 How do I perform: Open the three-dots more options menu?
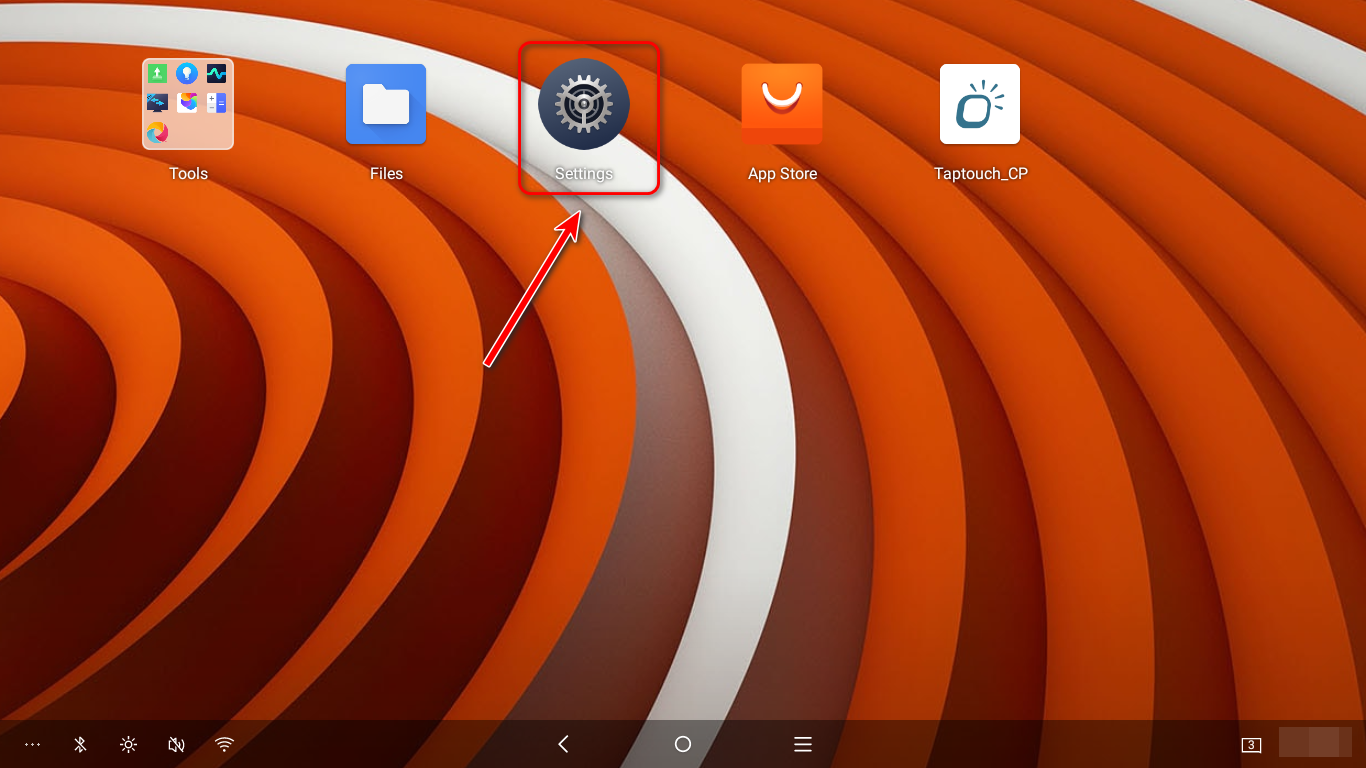coord(33,744)
